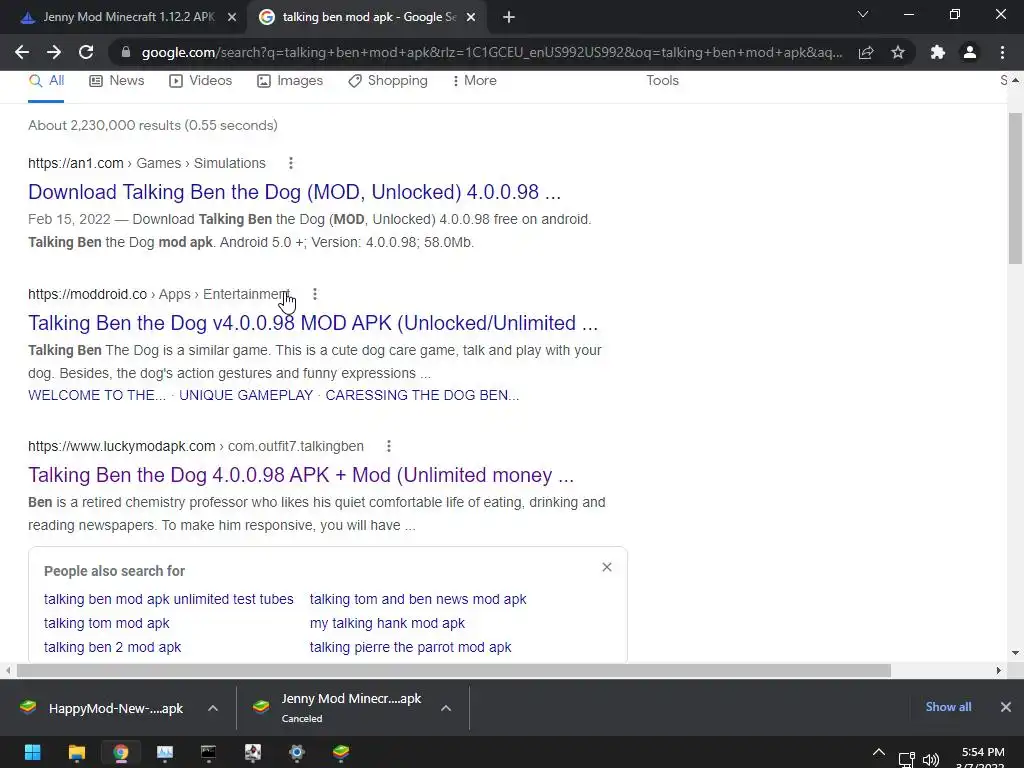Open HappyMod-New apk download item
This screenshot has width=1024, height=768.
point(104,709)
